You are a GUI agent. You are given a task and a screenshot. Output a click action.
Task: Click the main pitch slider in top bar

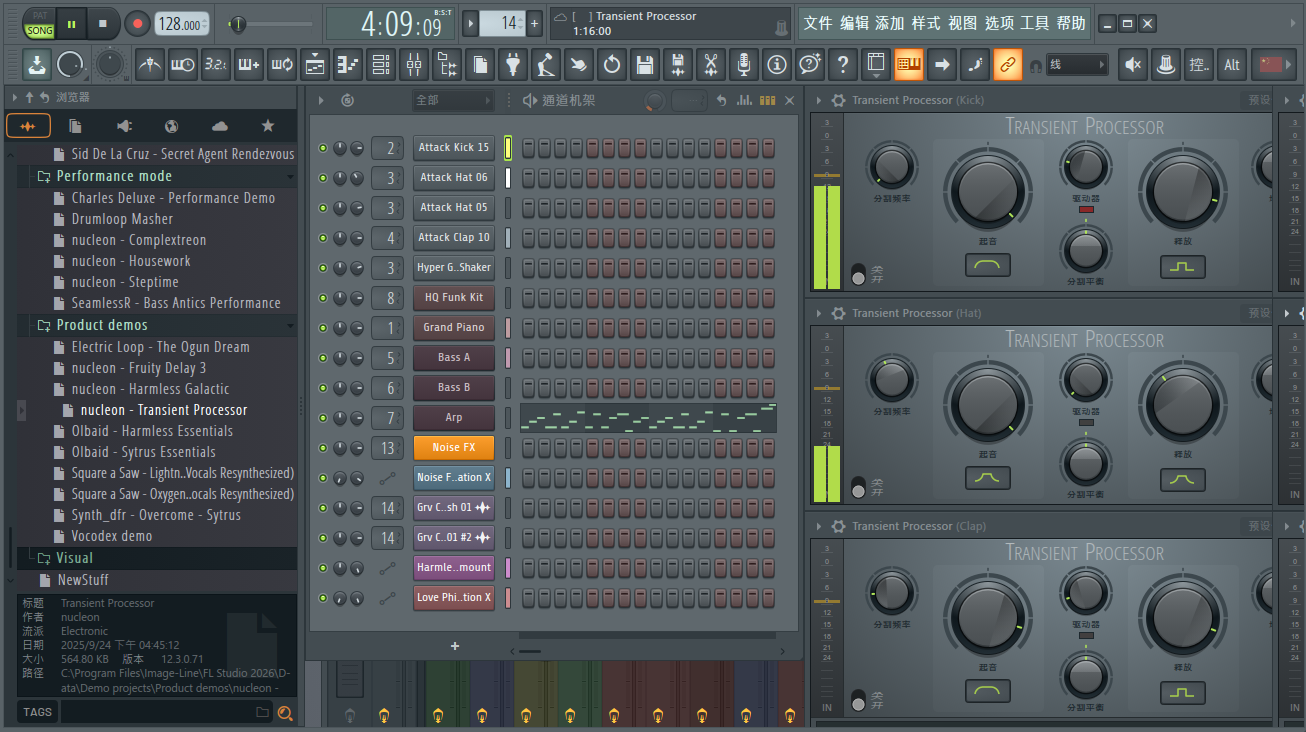coord(272,23)
